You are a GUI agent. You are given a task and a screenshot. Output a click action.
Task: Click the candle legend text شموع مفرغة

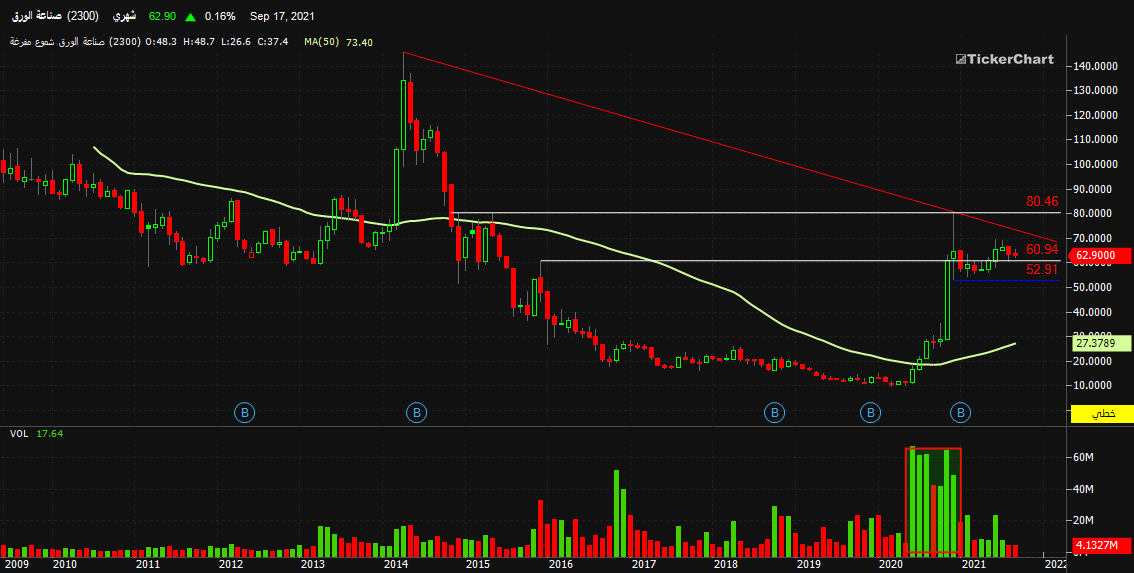click(31, 42)
